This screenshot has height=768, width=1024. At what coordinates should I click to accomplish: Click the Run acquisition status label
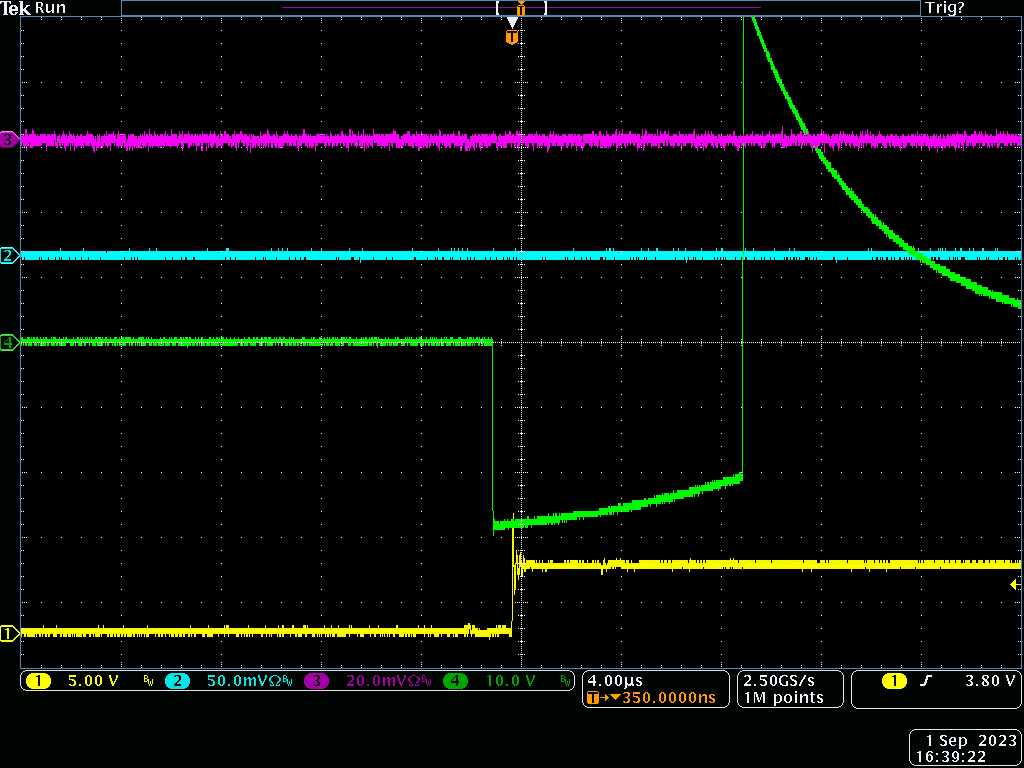click(x=51, y=8)
